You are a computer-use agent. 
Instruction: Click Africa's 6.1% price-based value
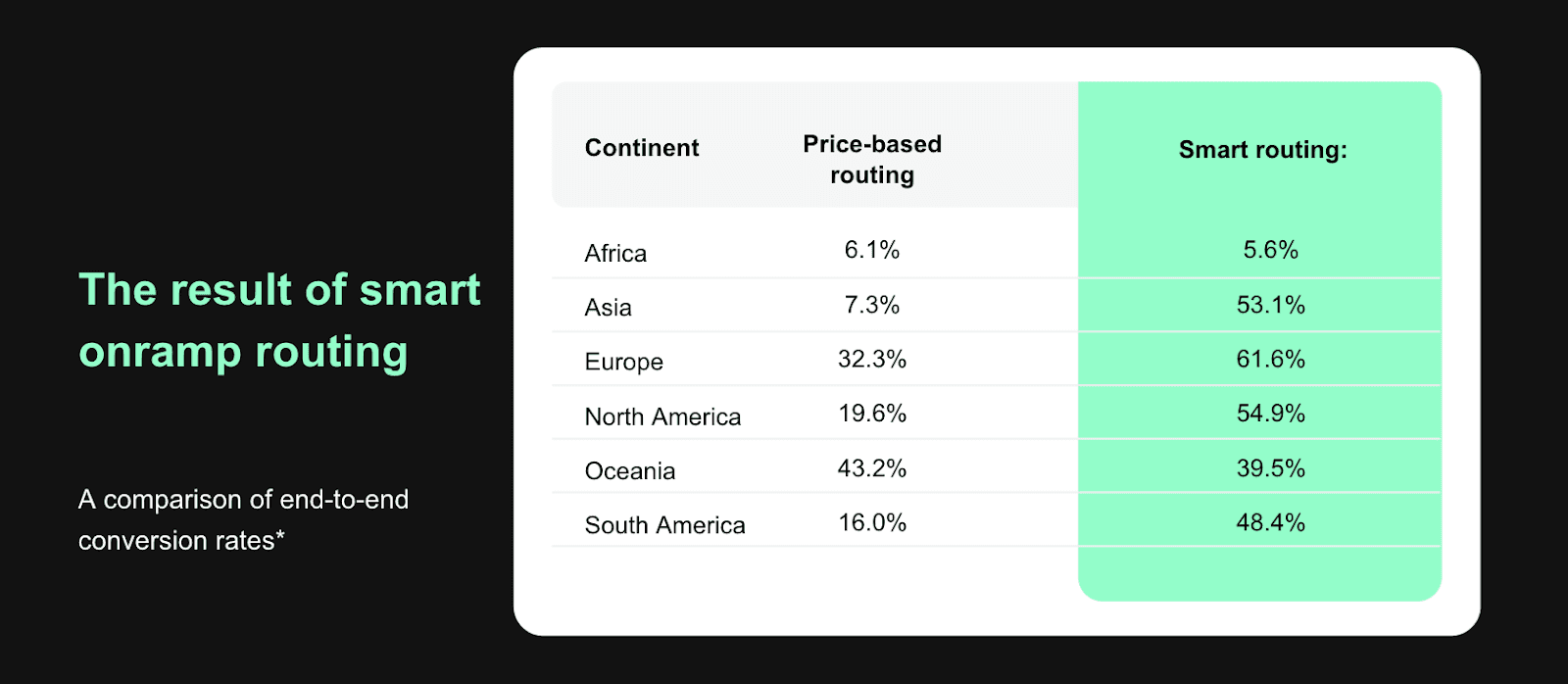[871, 250]
